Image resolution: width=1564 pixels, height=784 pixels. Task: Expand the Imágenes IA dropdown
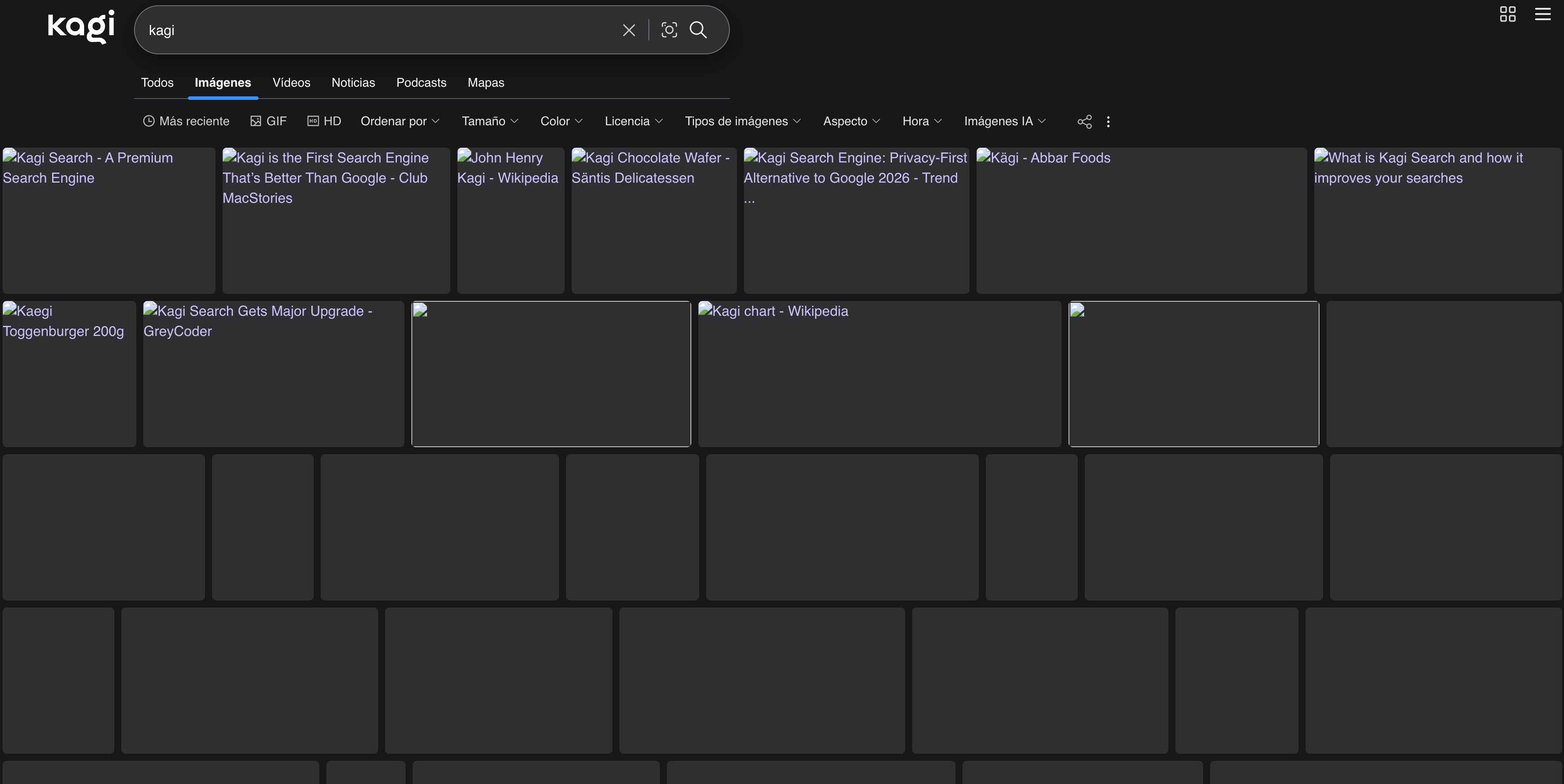point(1005,121)
